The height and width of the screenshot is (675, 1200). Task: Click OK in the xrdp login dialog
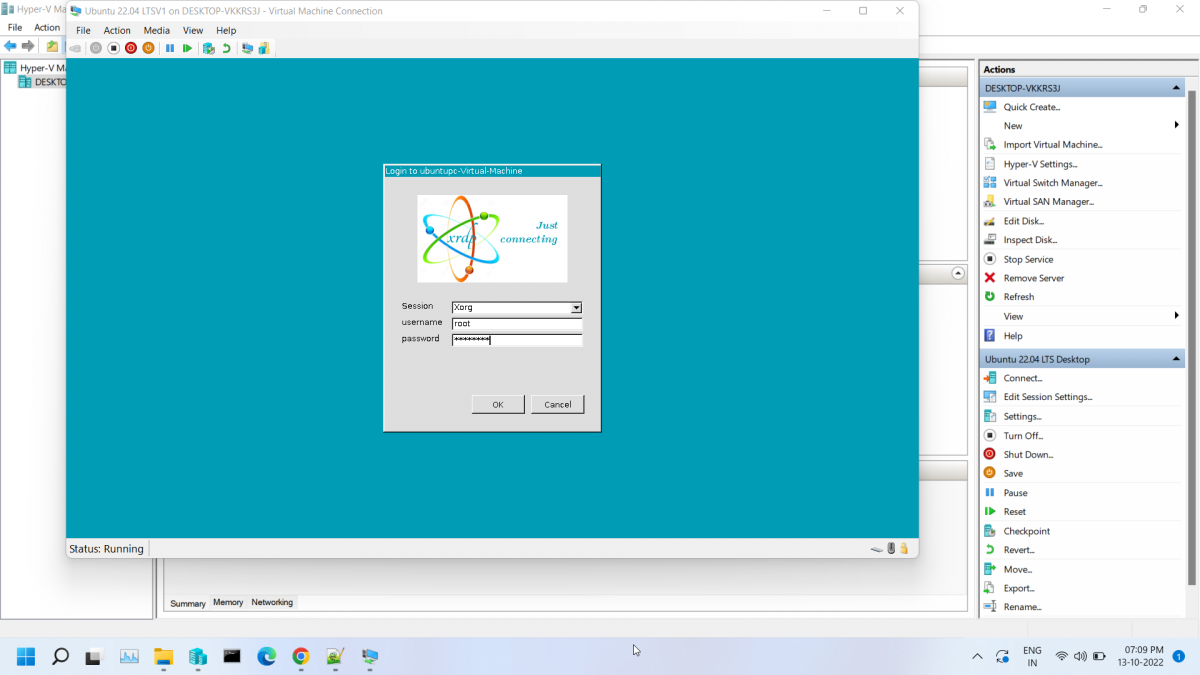pyautogui.click(x=498, y=404)
